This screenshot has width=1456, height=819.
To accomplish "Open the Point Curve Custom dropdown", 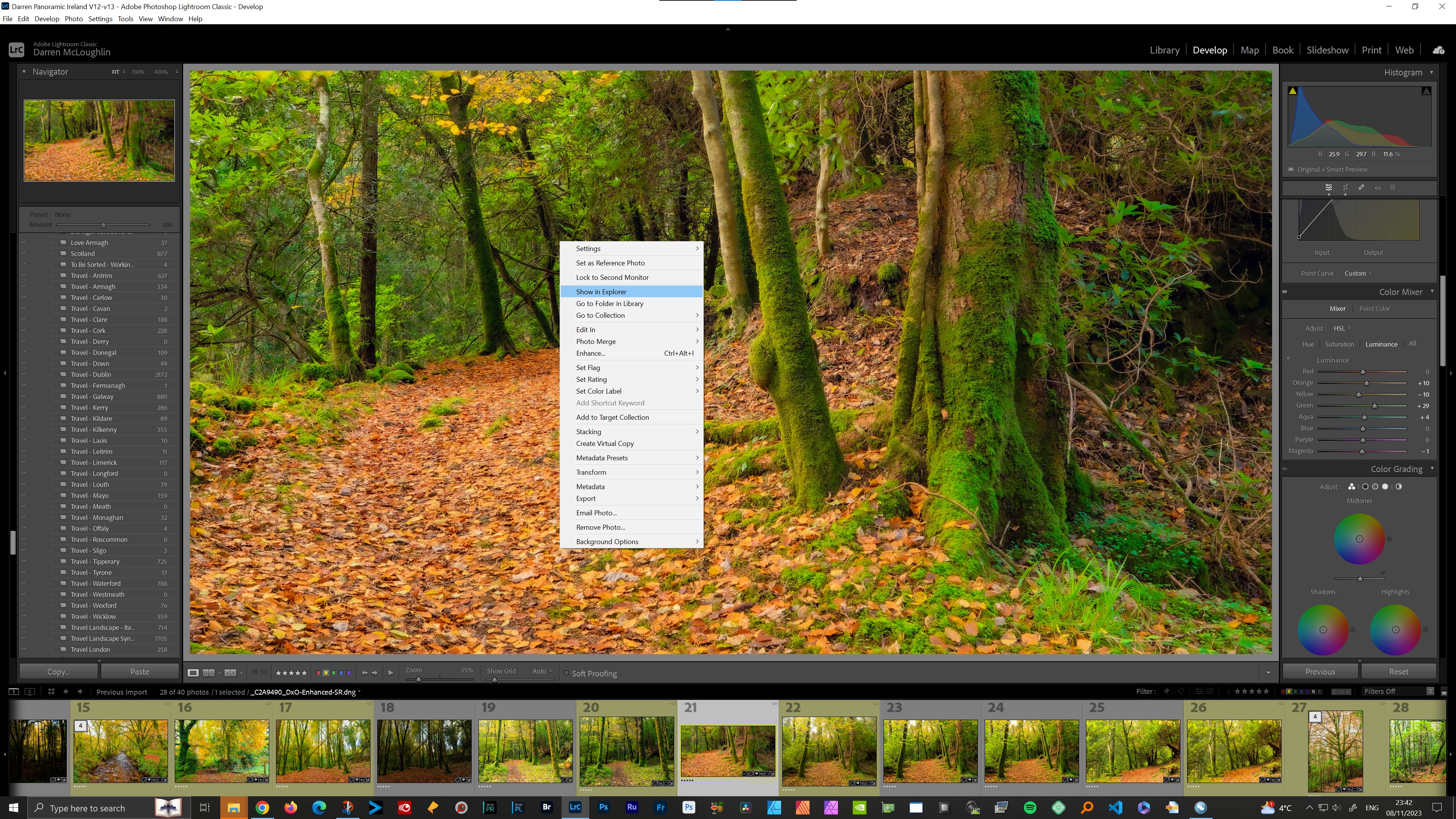I will [x=1358, y=273].
